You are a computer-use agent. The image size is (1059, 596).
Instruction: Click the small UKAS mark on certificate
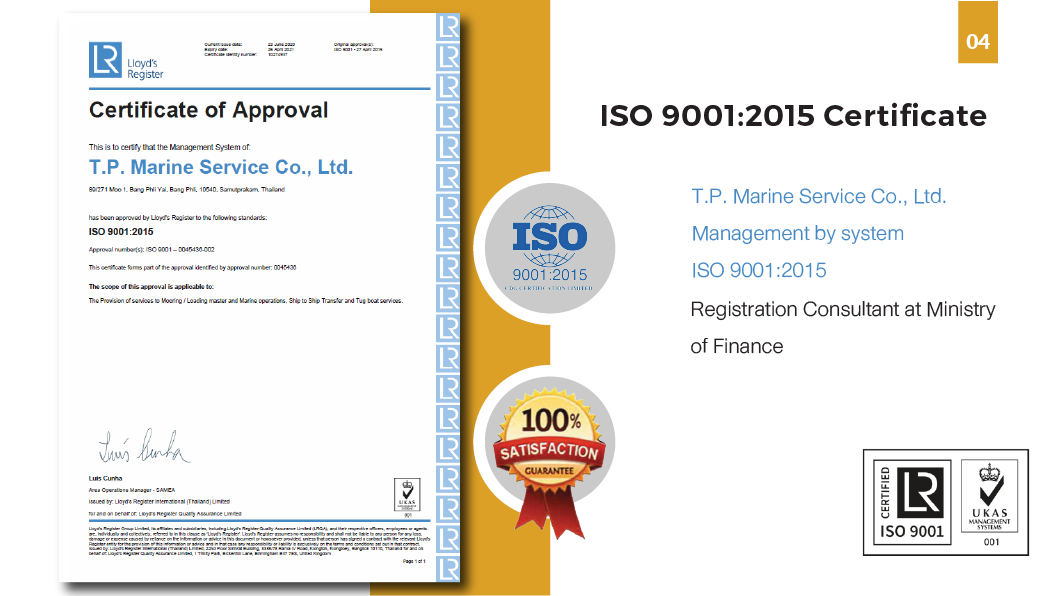click(408, 493)
